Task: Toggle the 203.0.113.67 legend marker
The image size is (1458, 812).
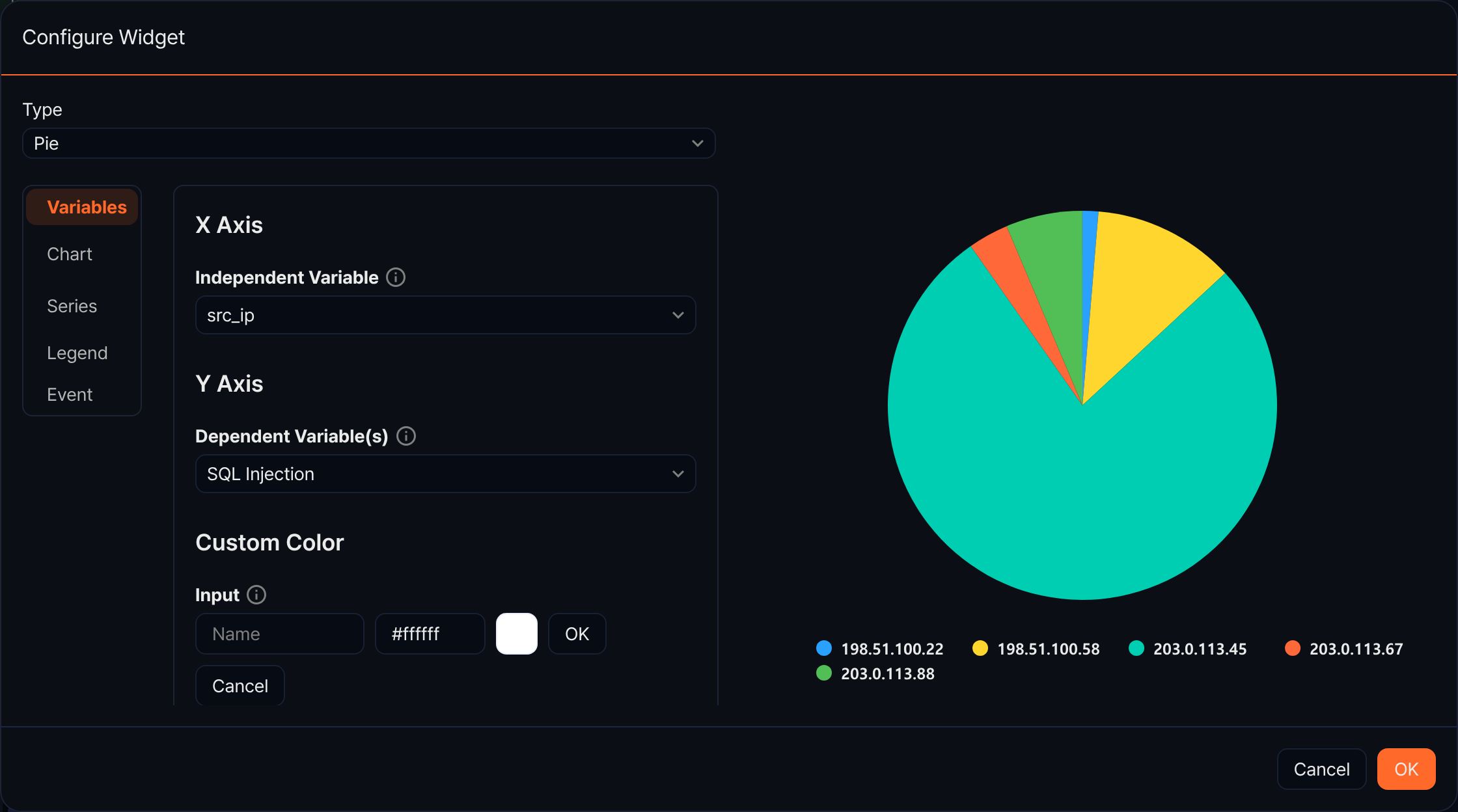Action: pos(1293,648)
